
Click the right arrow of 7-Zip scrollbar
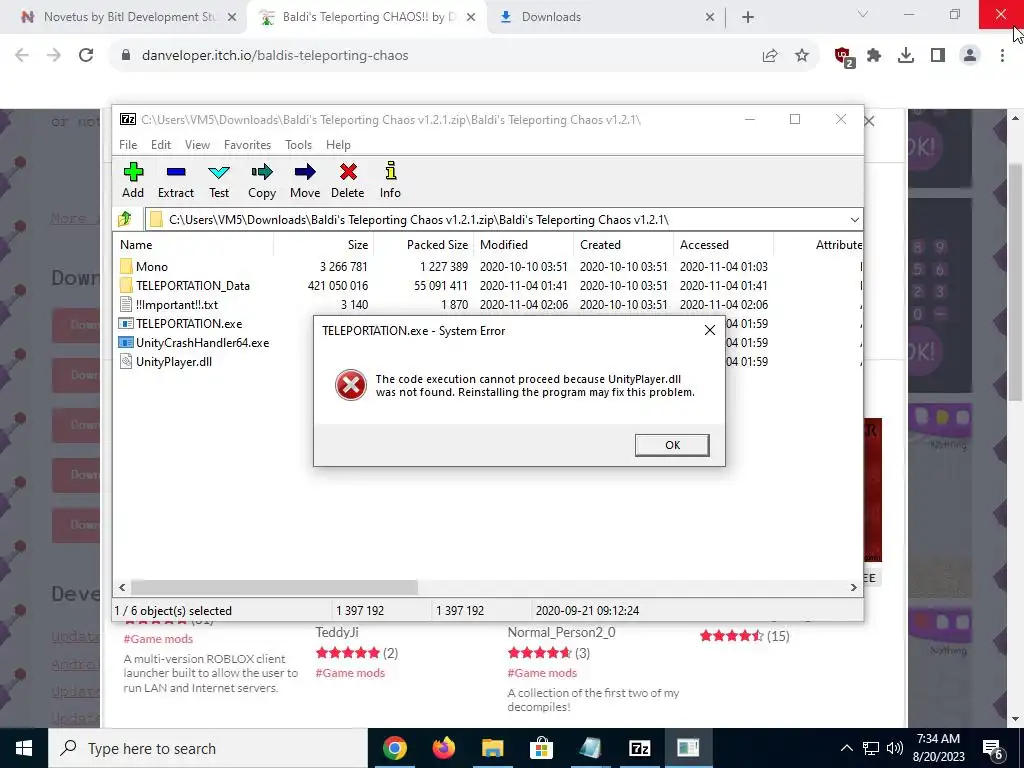[x=853, y=587]
